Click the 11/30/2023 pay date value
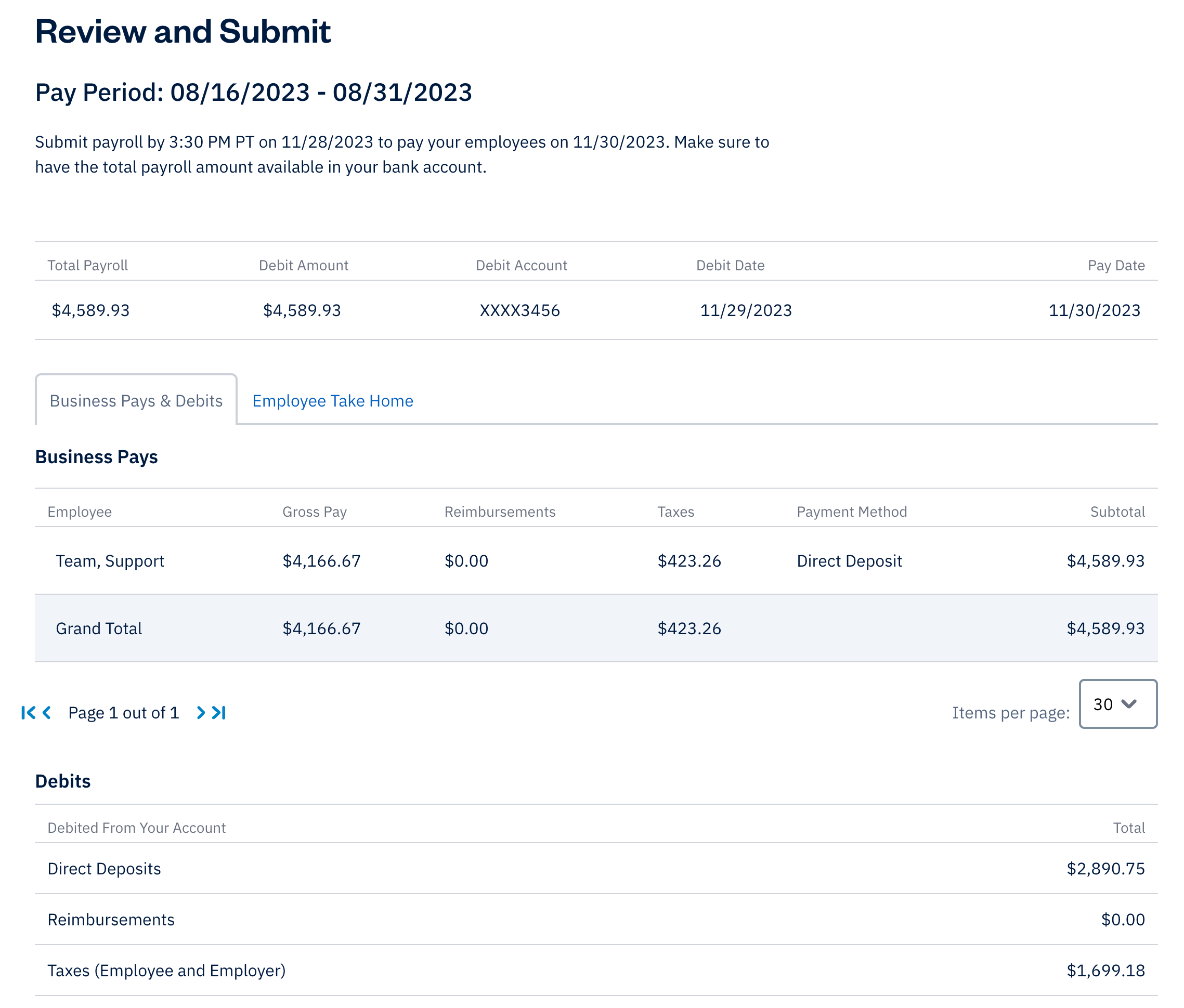1184x1008 pixels. (1094, 310)
